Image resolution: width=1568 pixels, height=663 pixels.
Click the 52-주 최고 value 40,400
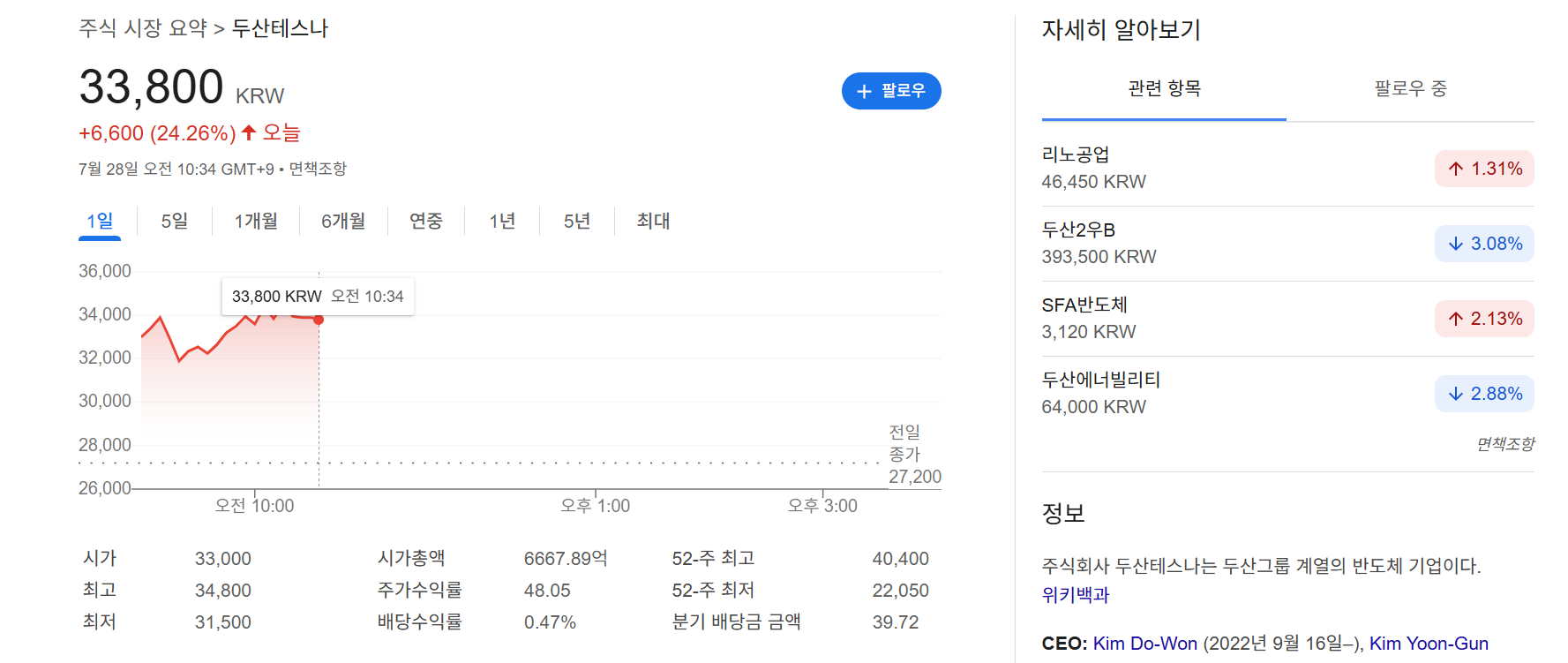[x=901, y=559]
